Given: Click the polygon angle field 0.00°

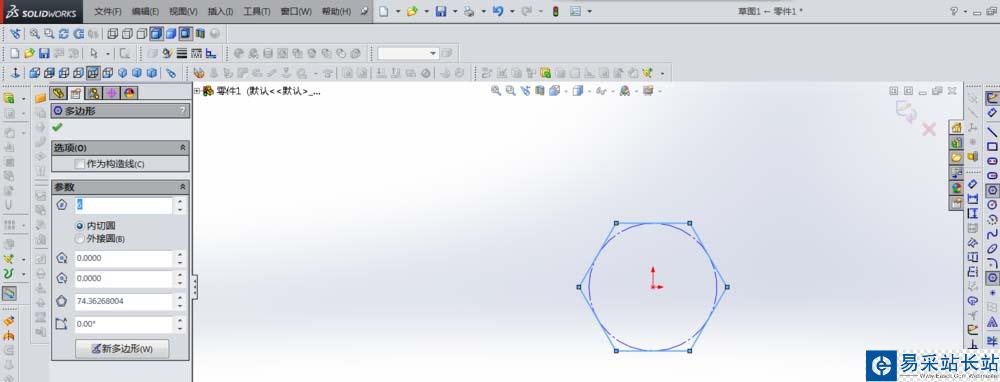Looking at the screenshot, I should (124, 324).
